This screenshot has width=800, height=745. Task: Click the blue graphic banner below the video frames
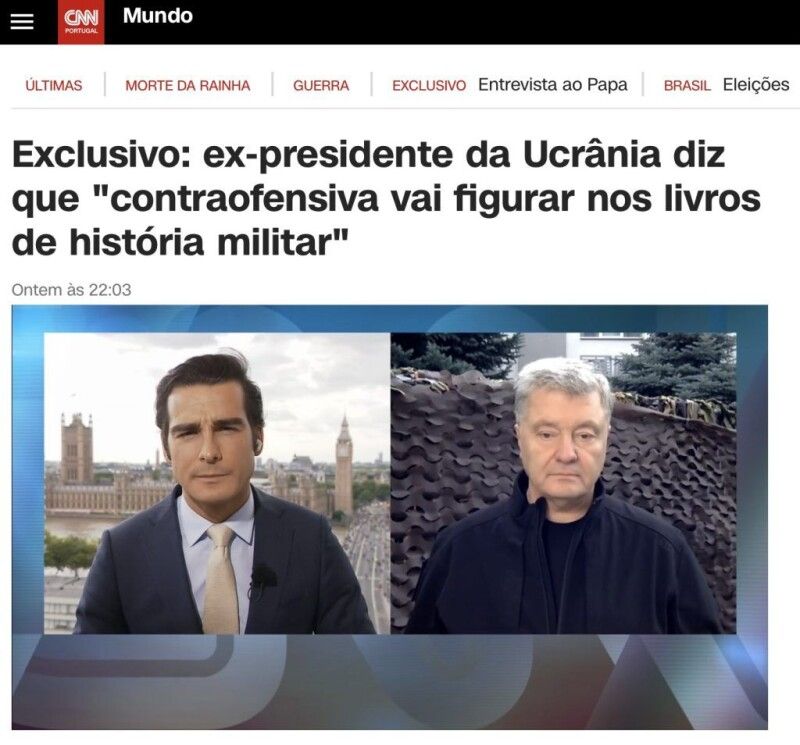pos(390,681)
